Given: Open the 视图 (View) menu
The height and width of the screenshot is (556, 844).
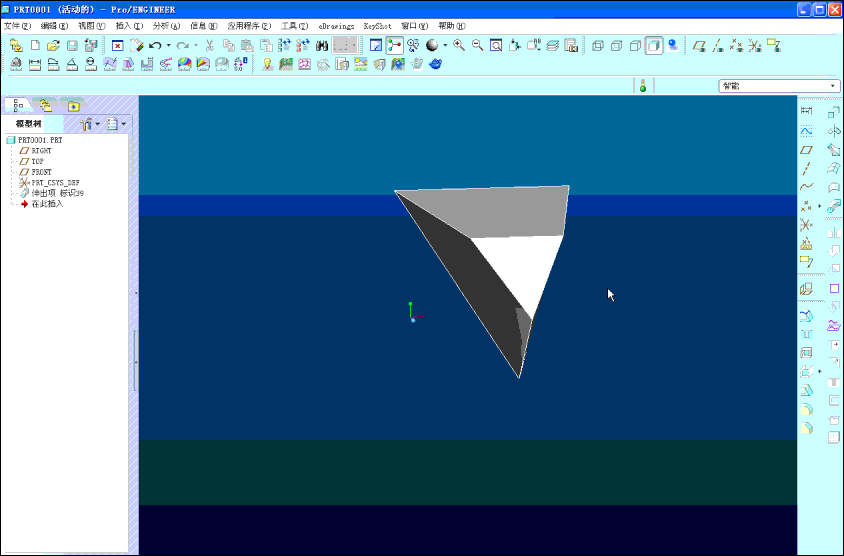Looking at the screenshot, I should click(x=92, y=26).
